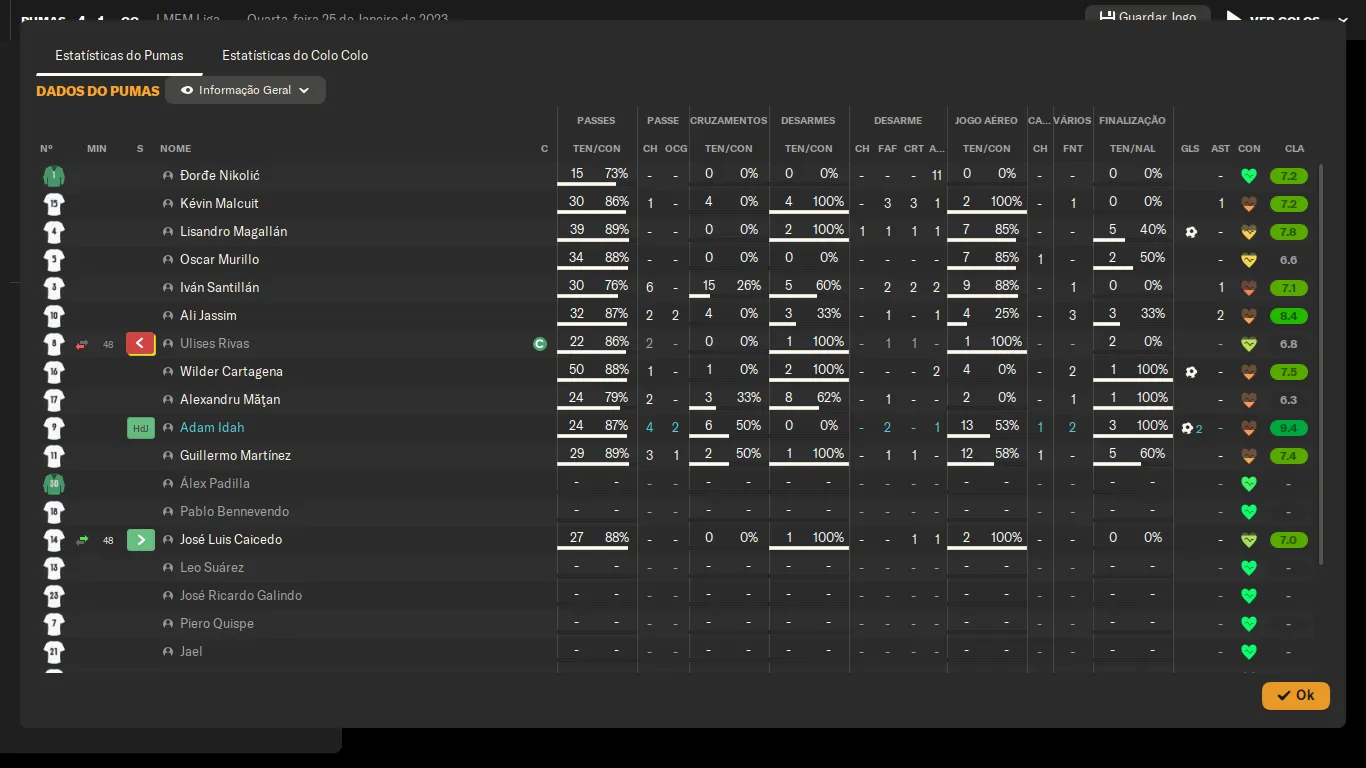
Task: Click the 9.4 rating badge for Adam Idah
Action: click(1288, 428)
